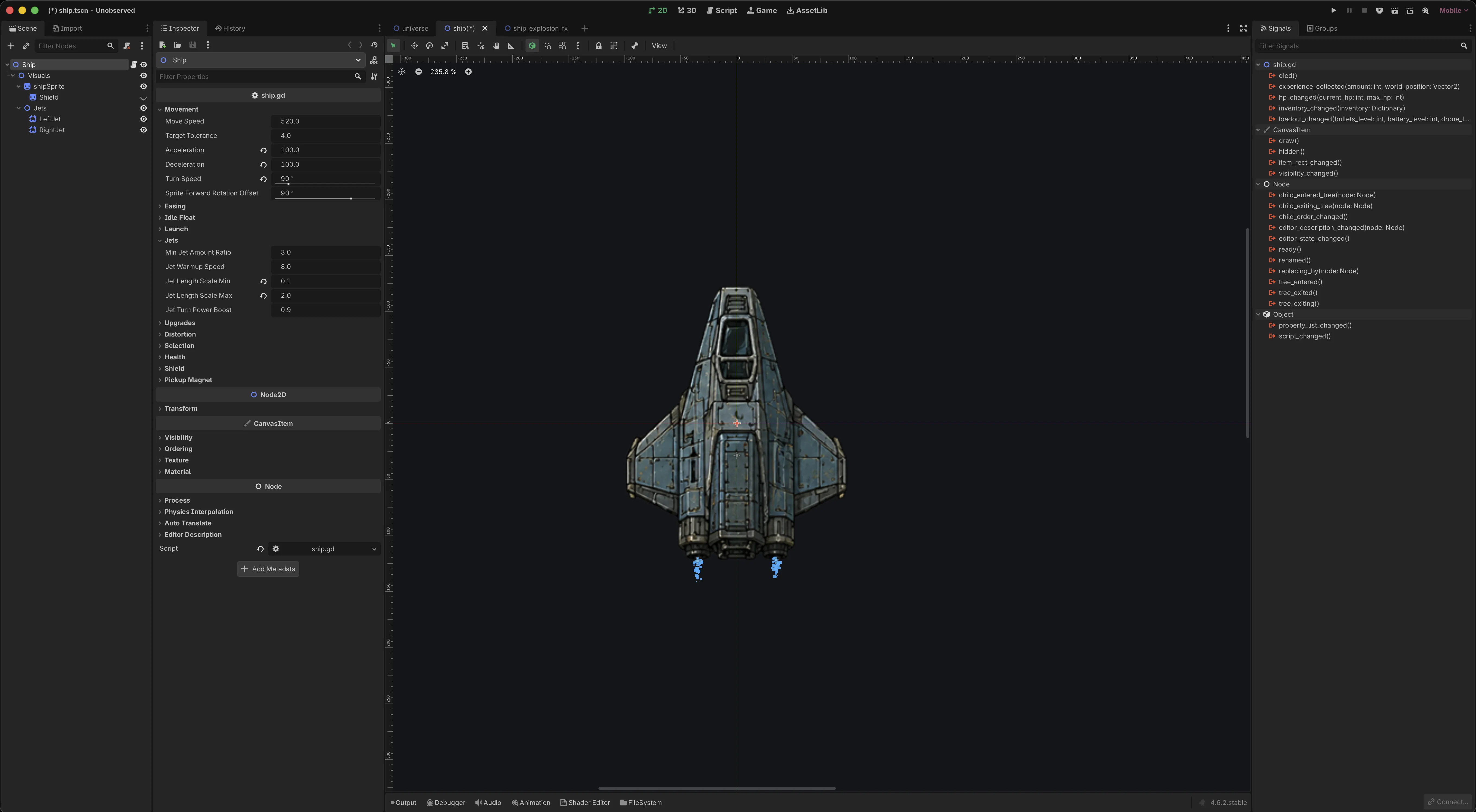Open the Skeleton options bone icon
1476x812 pixels.
point(634,46)
